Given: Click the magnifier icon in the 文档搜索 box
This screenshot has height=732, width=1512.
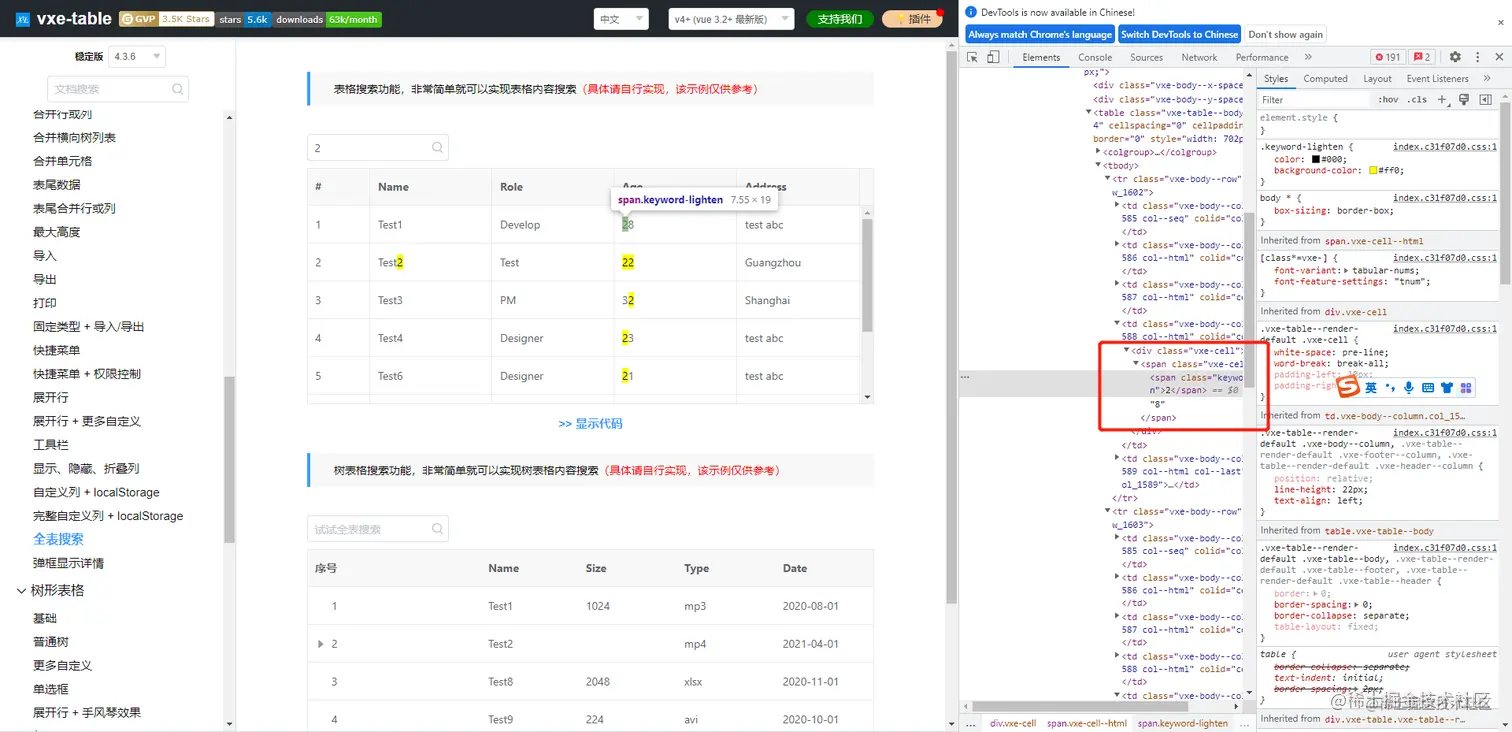Looking at the screenshot, I should pos(177,89).
